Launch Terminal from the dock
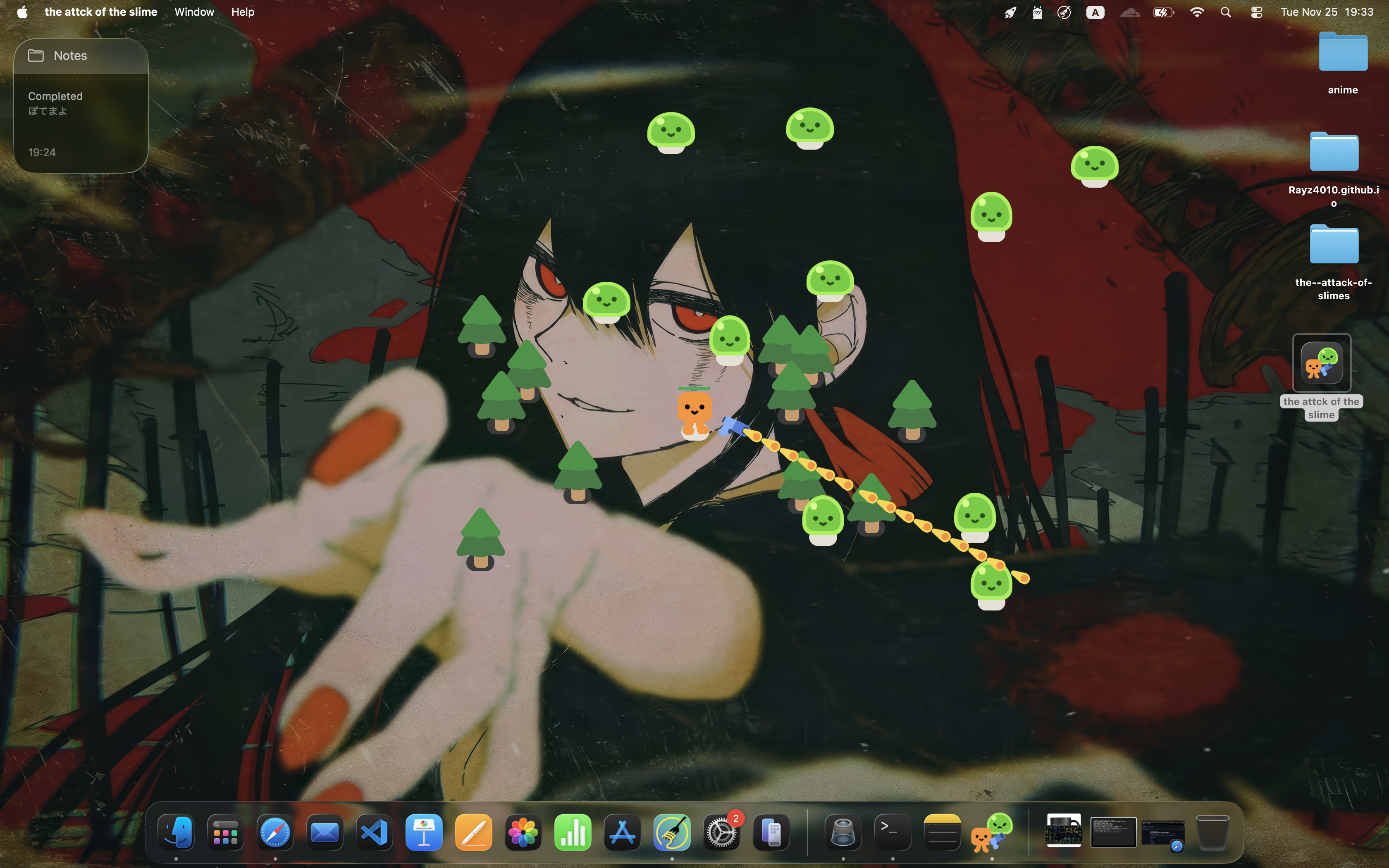This screenshot has height=868, width=1389. [x=893, y=832]
